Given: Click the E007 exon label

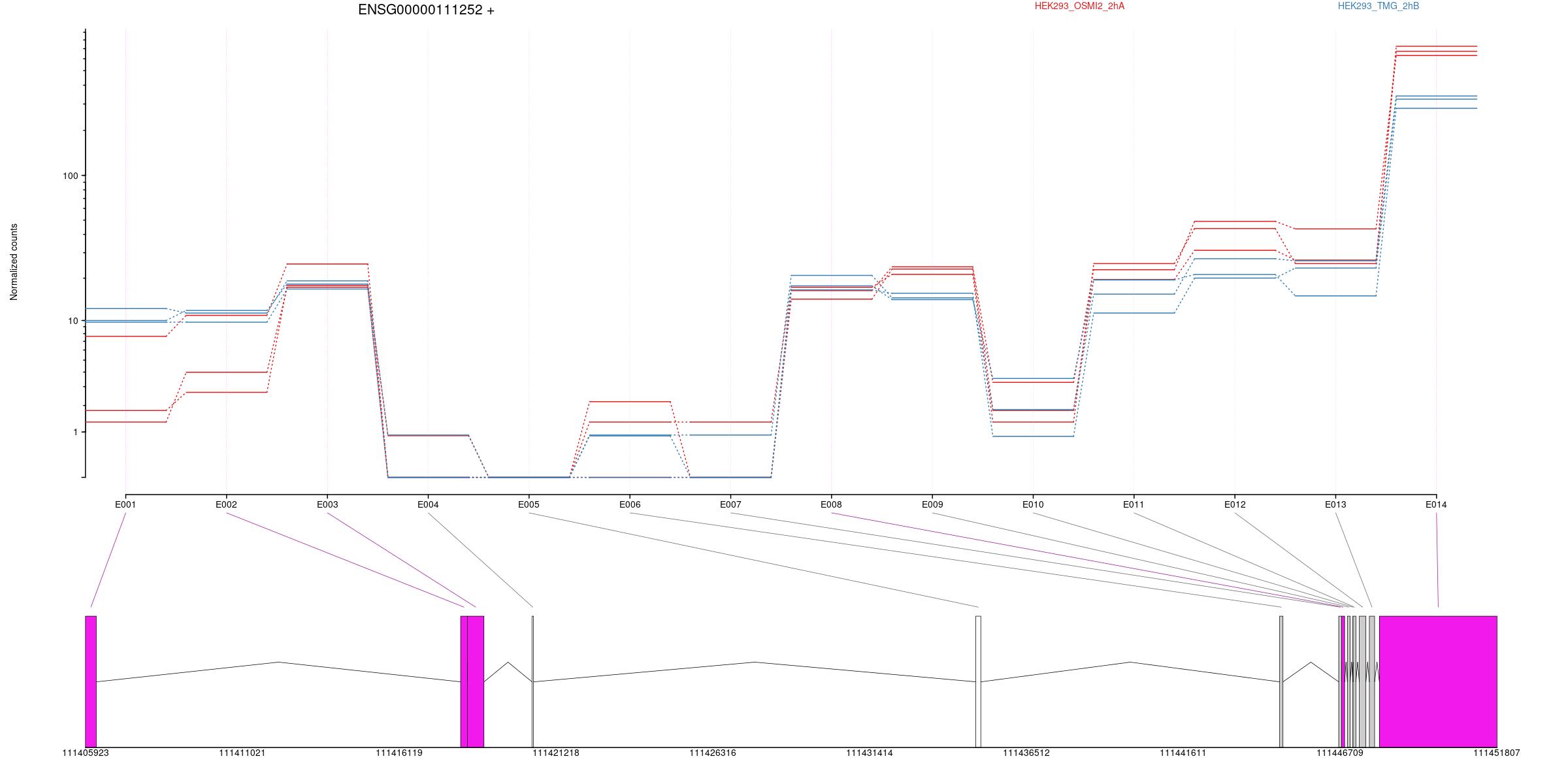Looking at the screenshot, I should coord(730,504).
